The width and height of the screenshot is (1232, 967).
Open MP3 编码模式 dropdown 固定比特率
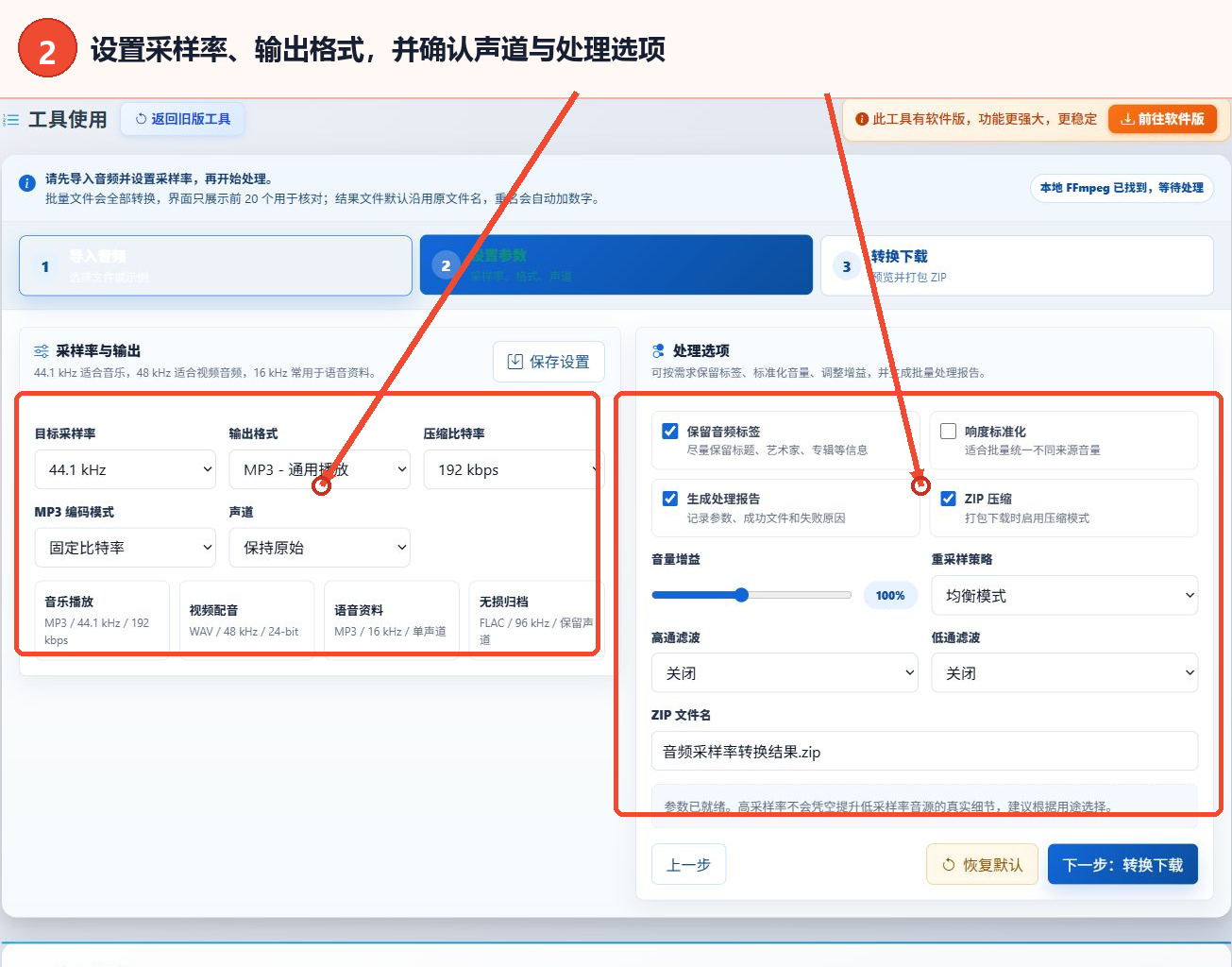tap(126, 548)
